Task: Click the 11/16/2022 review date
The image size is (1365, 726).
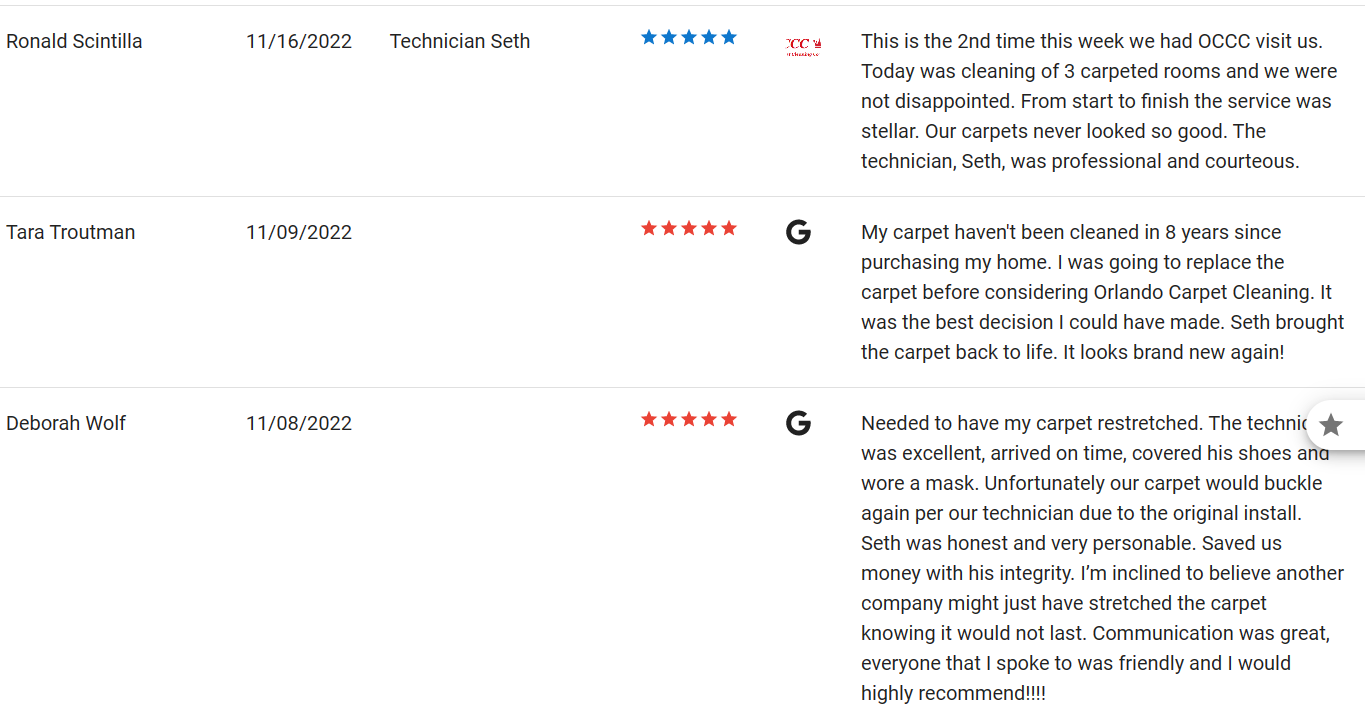Action: [299, 41]
